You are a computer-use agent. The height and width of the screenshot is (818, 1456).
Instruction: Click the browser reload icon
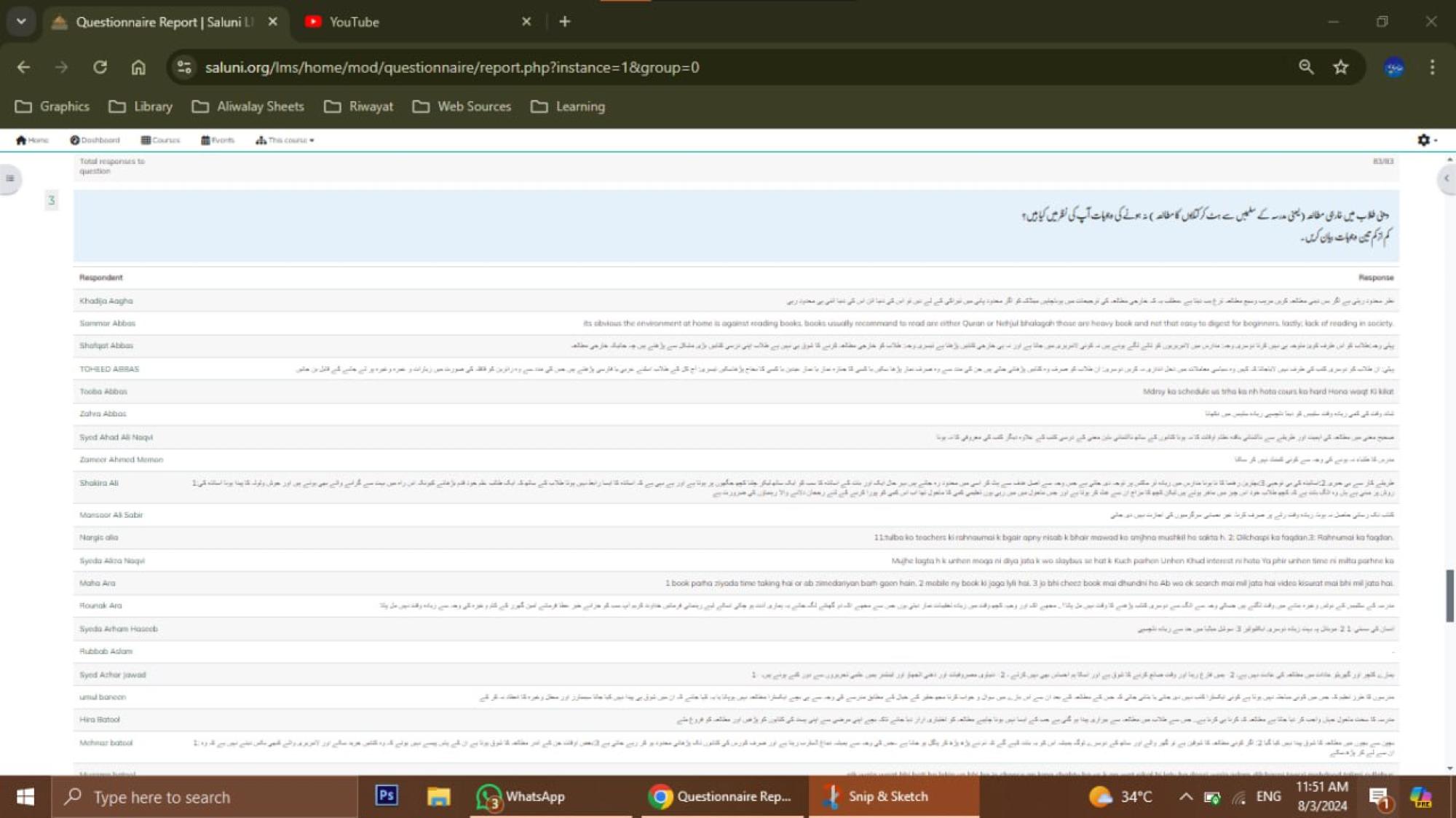(x=100, y=67)
